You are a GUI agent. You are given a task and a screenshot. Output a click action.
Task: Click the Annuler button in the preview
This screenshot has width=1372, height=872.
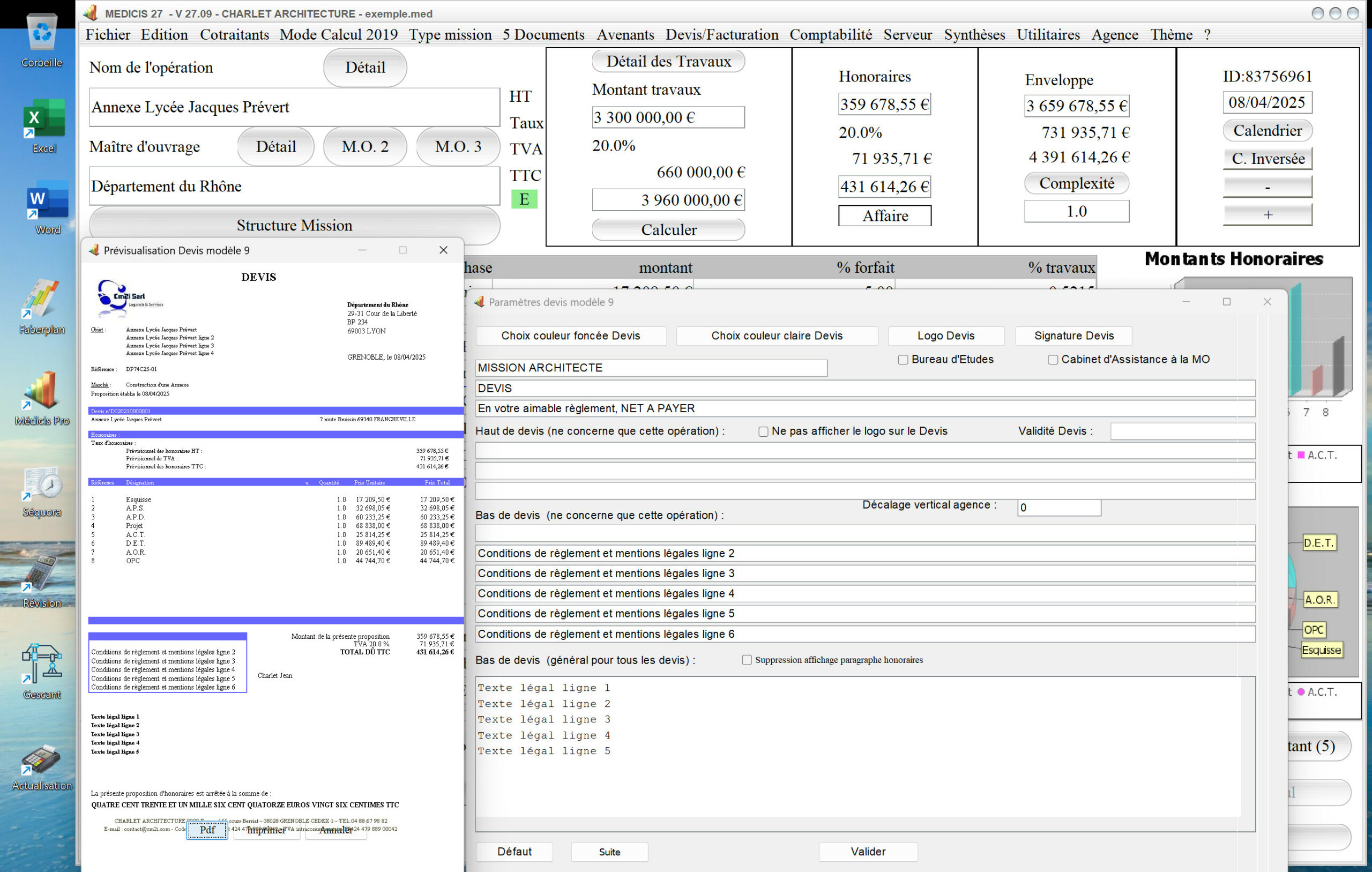pos(335,830)
